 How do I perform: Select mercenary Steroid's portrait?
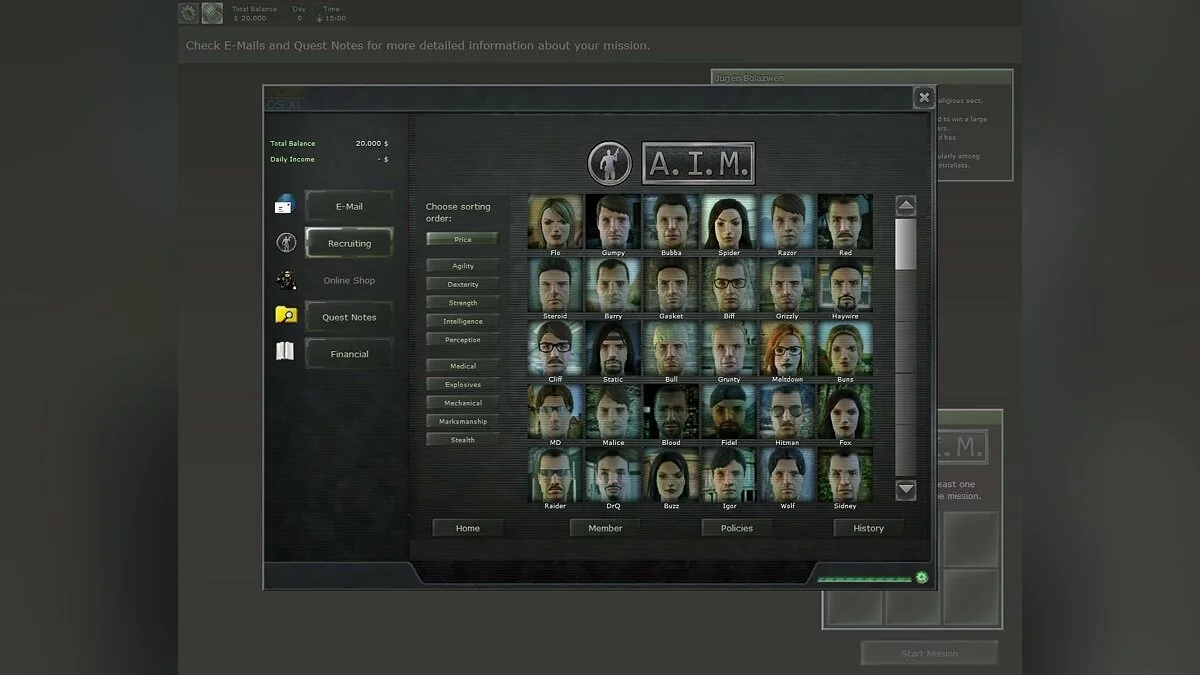pos(555,285)
